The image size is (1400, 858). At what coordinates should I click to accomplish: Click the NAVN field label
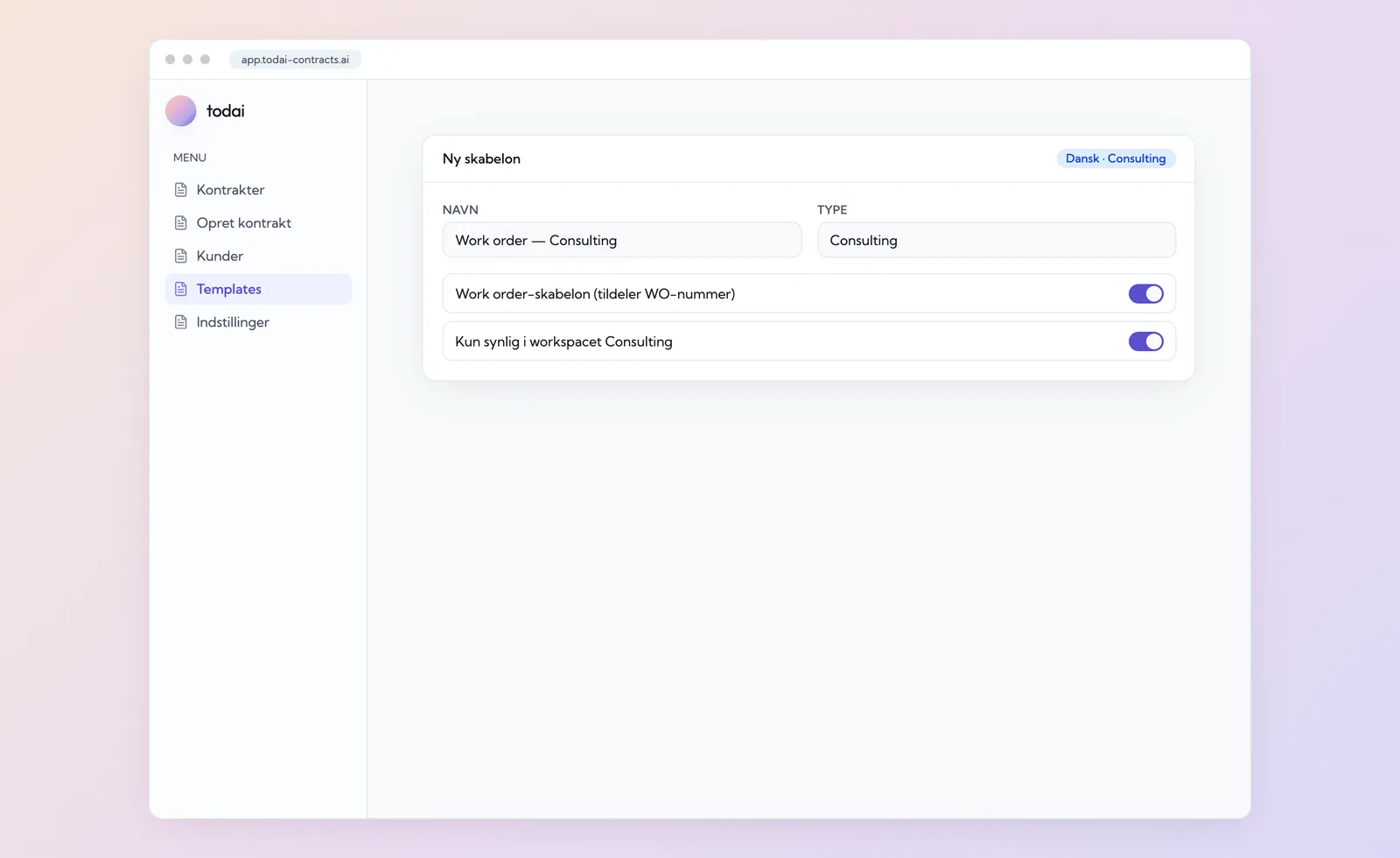tap(460, 210)
